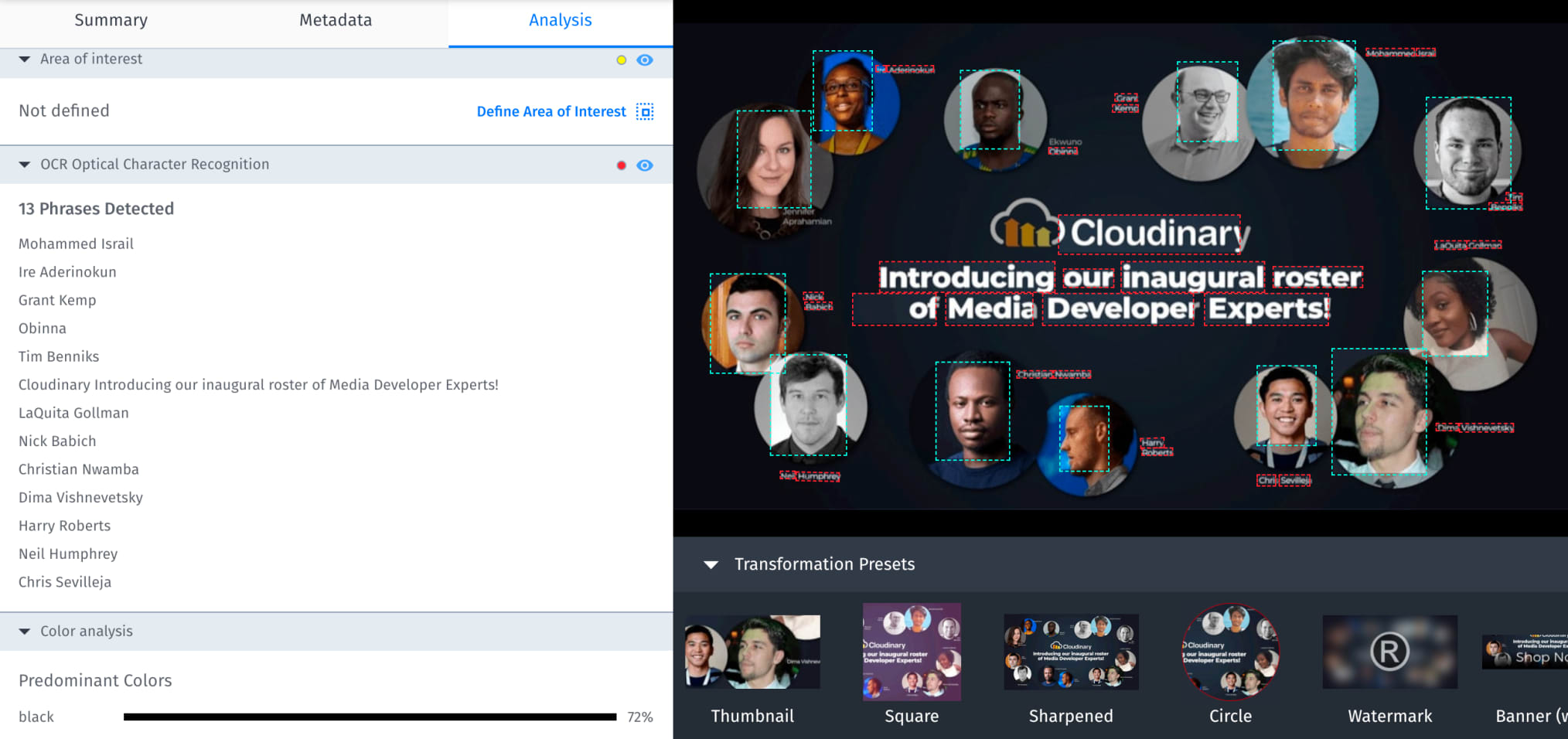Click the 'Harry Roberts' OCR phrase
Screen dimensions: 1568x739
(64, 526)
